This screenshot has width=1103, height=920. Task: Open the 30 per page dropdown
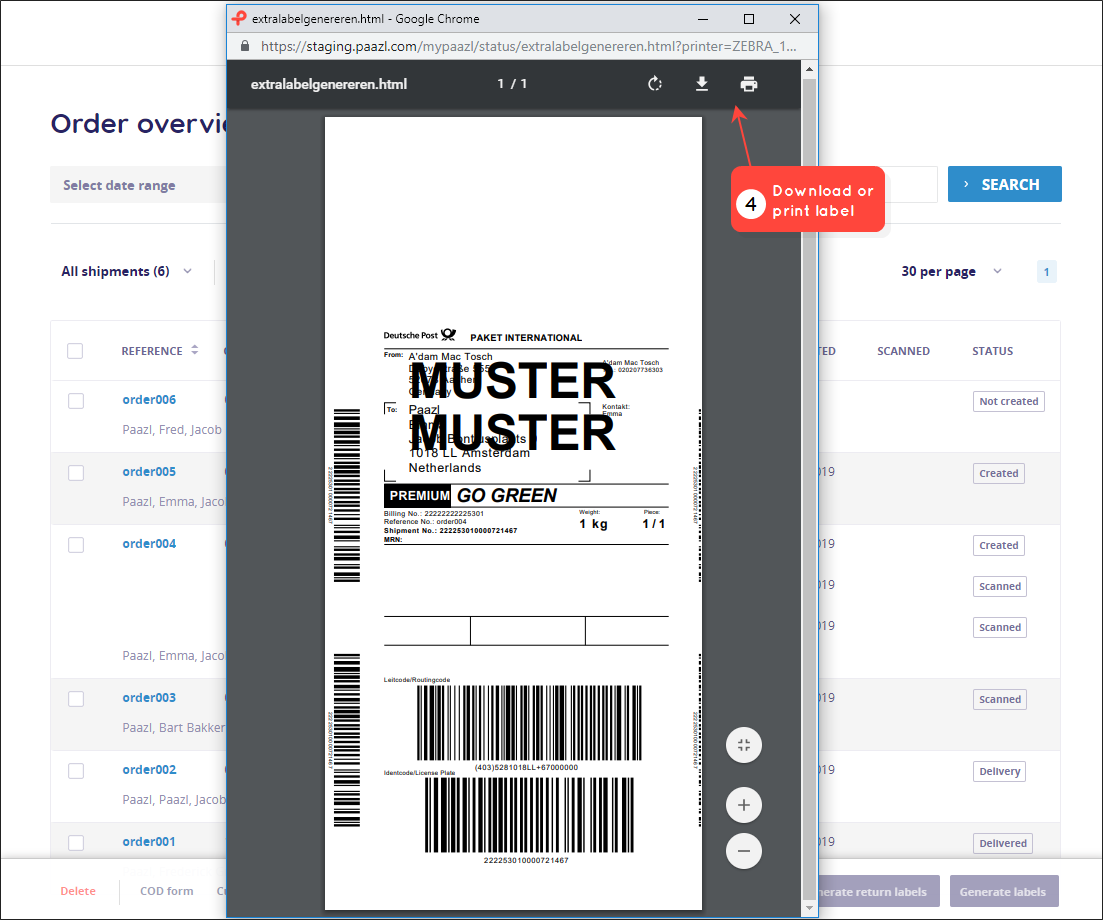click(x=952, y=271)
